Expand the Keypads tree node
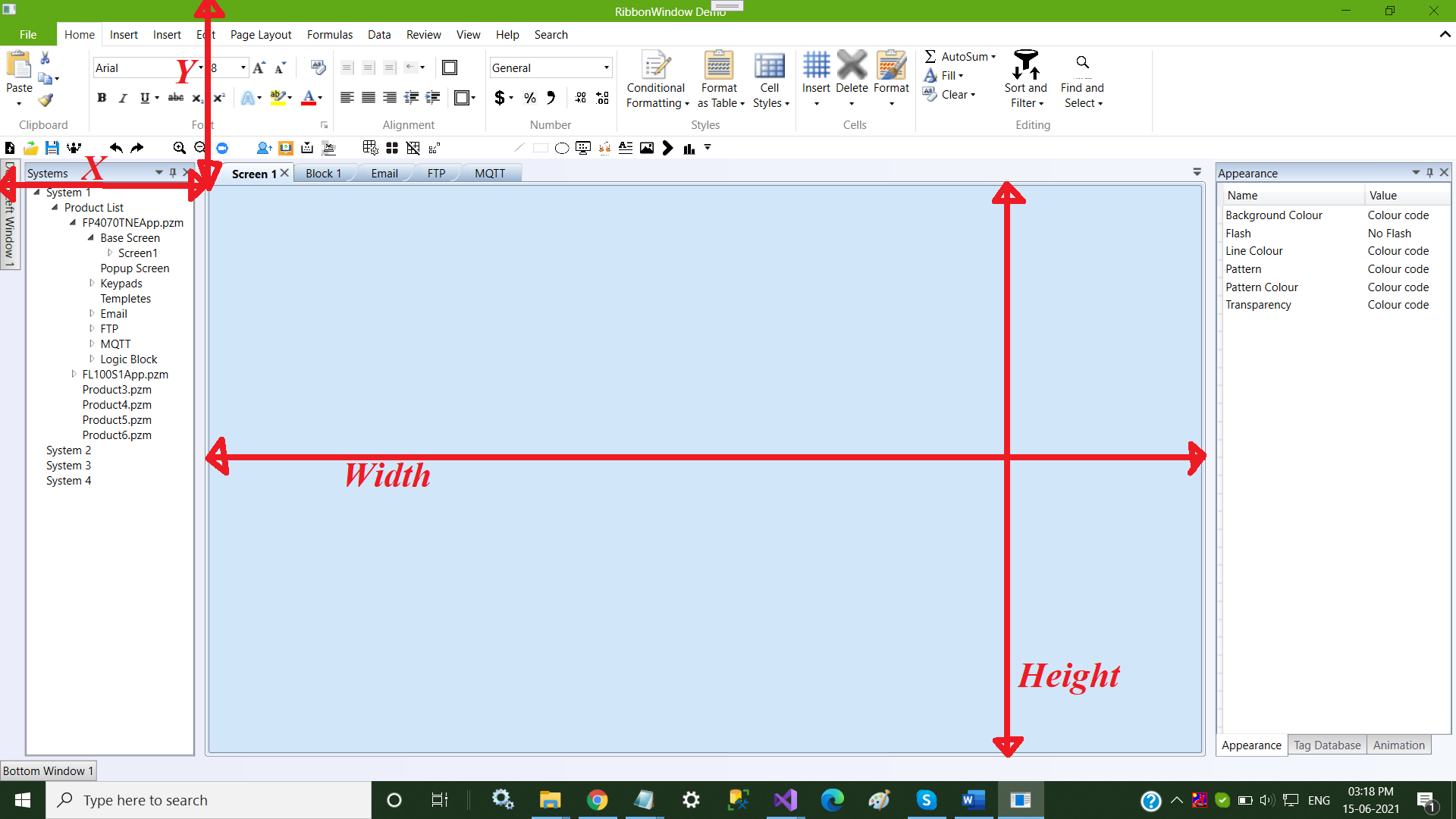Screen dimensions: 1456x819 tap(92, 283)
